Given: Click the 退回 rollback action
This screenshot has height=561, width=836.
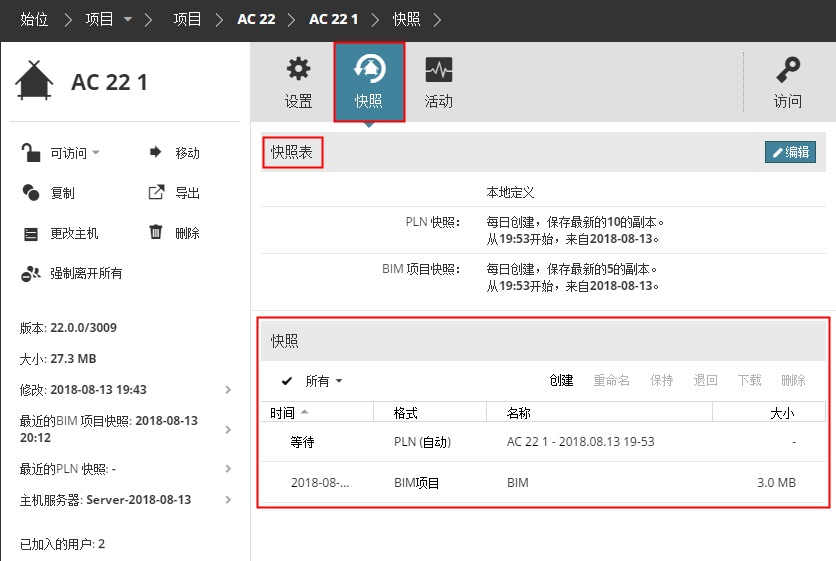Looking at the screenshot, I should pos(705,380).
